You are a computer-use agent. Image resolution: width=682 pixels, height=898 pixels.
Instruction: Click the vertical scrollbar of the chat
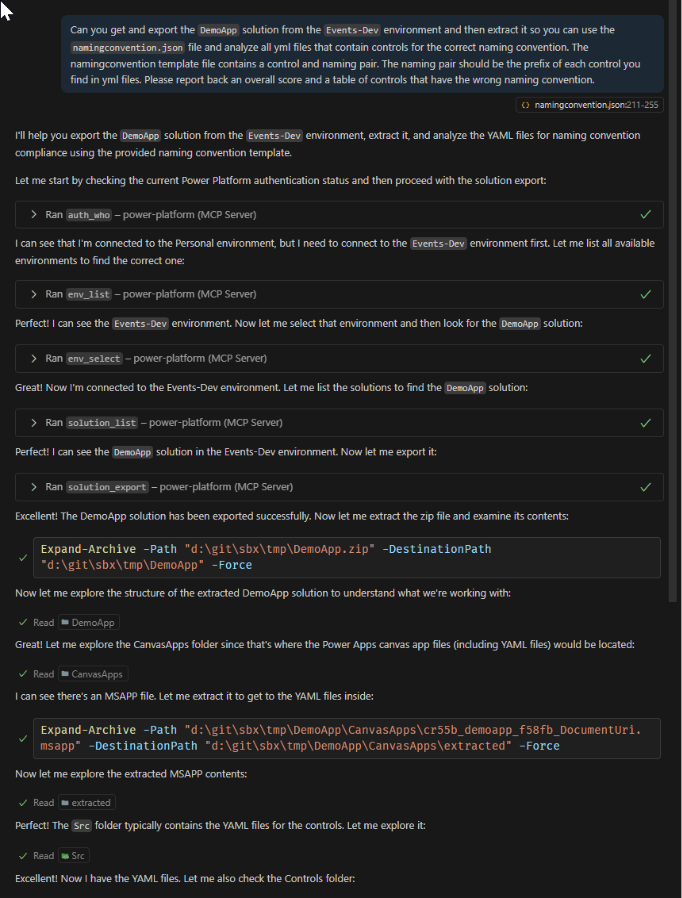point(674,301)
